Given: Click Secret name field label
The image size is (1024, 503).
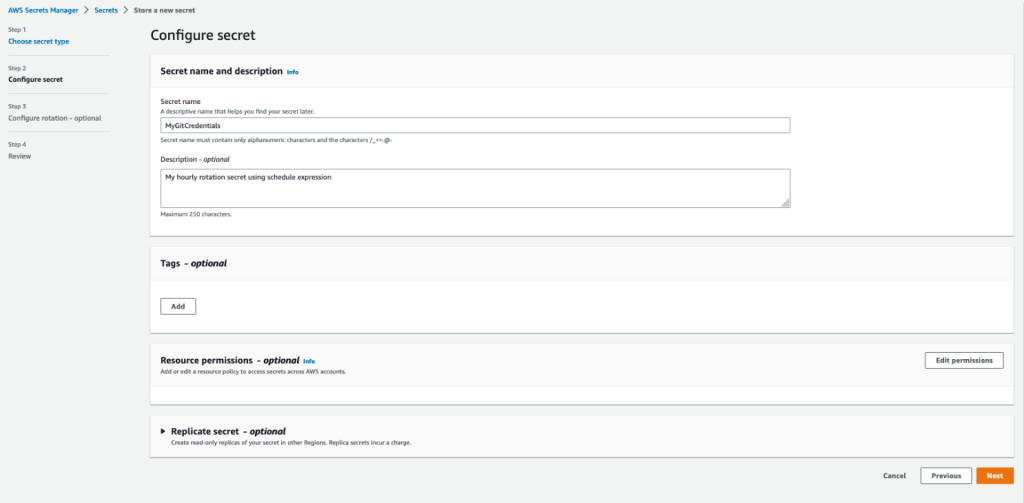Looking at the screenshot, I should (x=180, y=101).
